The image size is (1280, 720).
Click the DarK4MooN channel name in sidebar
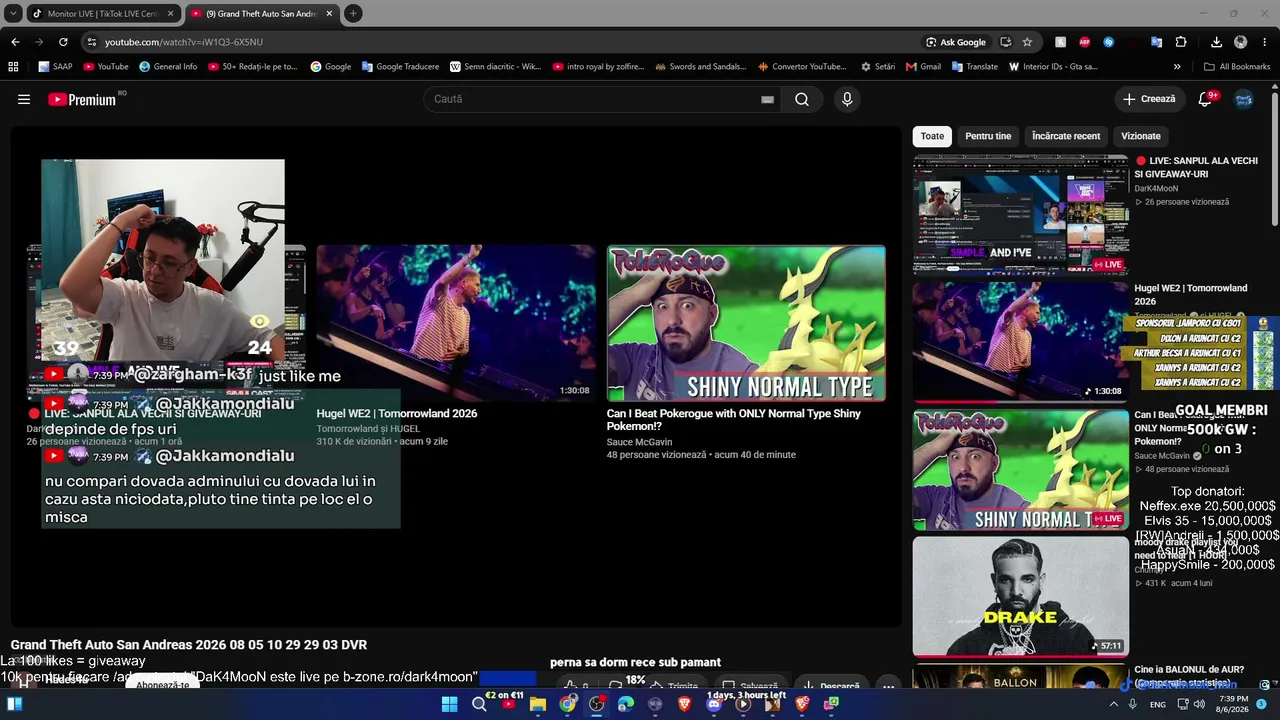[1156, 188]
